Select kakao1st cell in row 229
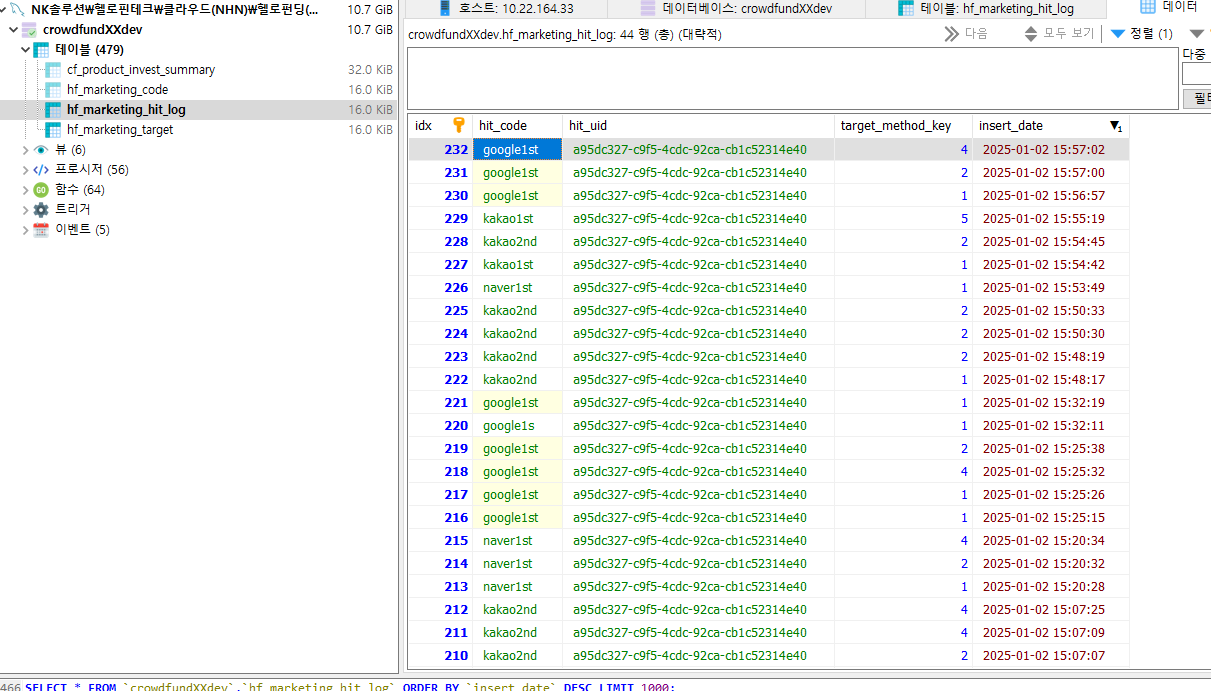 click(x=517, y=219)
